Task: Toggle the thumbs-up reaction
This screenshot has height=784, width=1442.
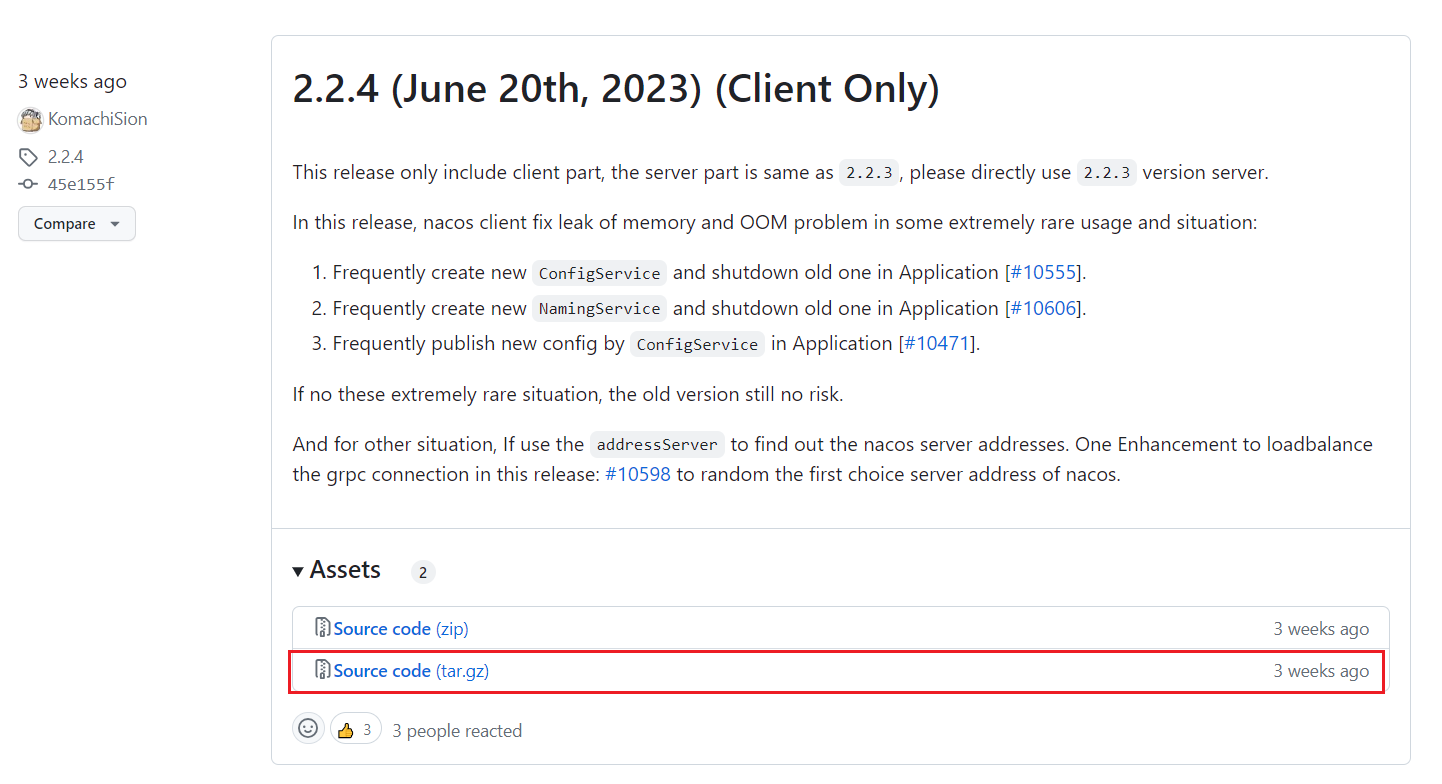Action: click(x=355, y=728)
